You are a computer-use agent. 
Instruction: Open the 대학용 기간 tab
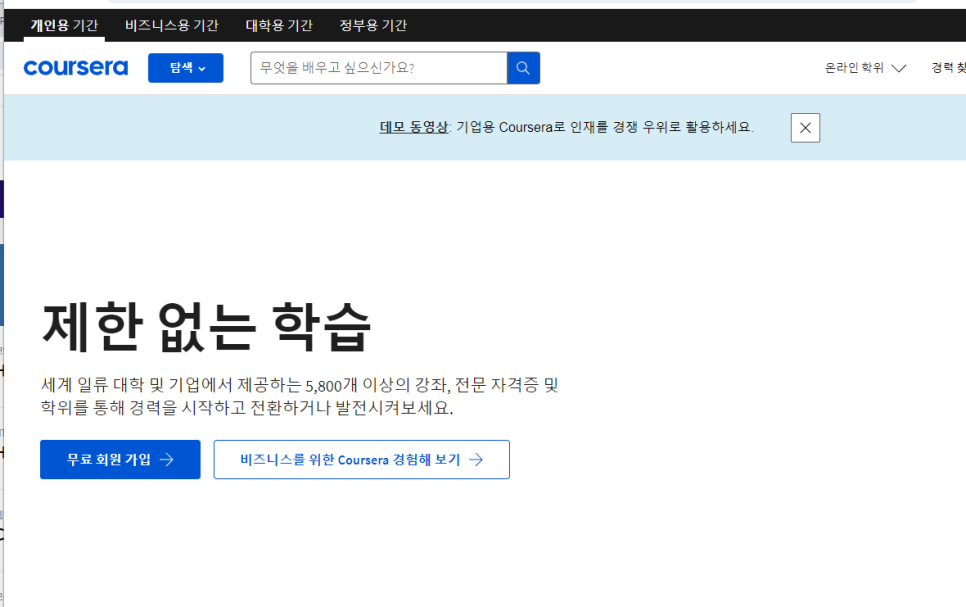pos(279,25)
